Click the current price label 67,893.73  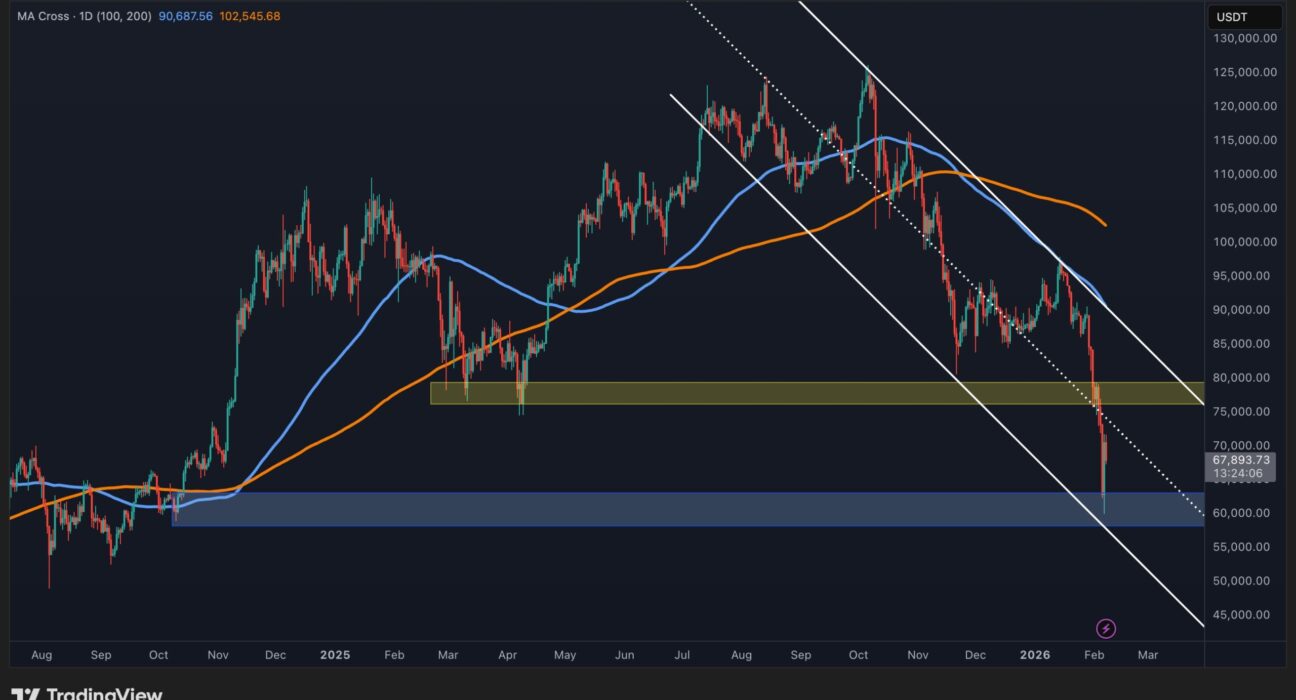click(1240, 460)
